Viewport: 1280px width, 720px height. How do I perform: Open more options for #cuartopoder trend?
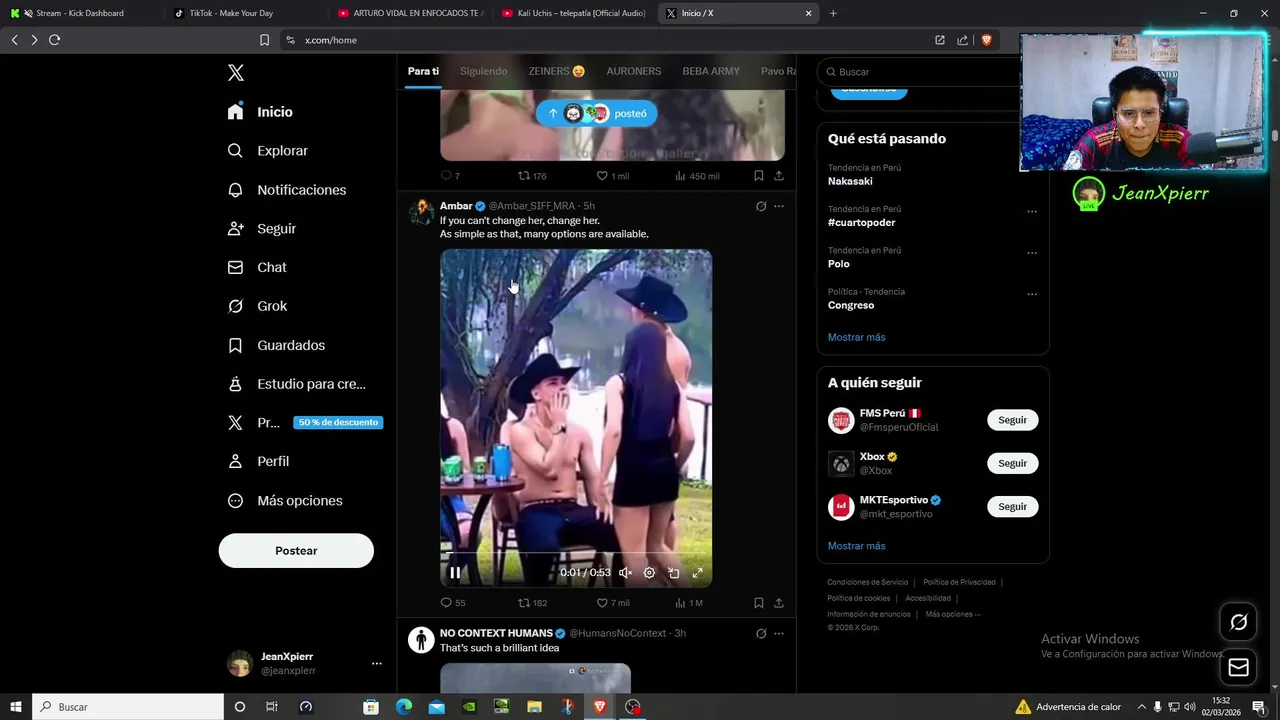point(1032,212)
